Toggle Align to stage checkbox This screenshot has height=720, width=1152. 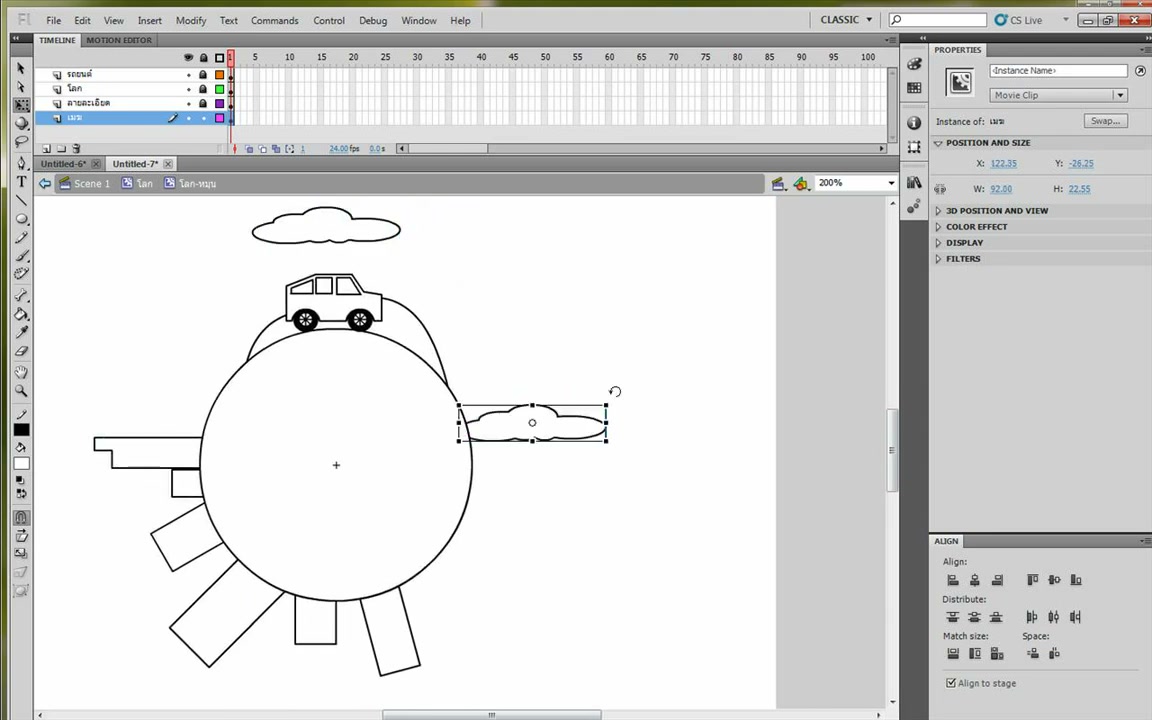coord(951,683)
